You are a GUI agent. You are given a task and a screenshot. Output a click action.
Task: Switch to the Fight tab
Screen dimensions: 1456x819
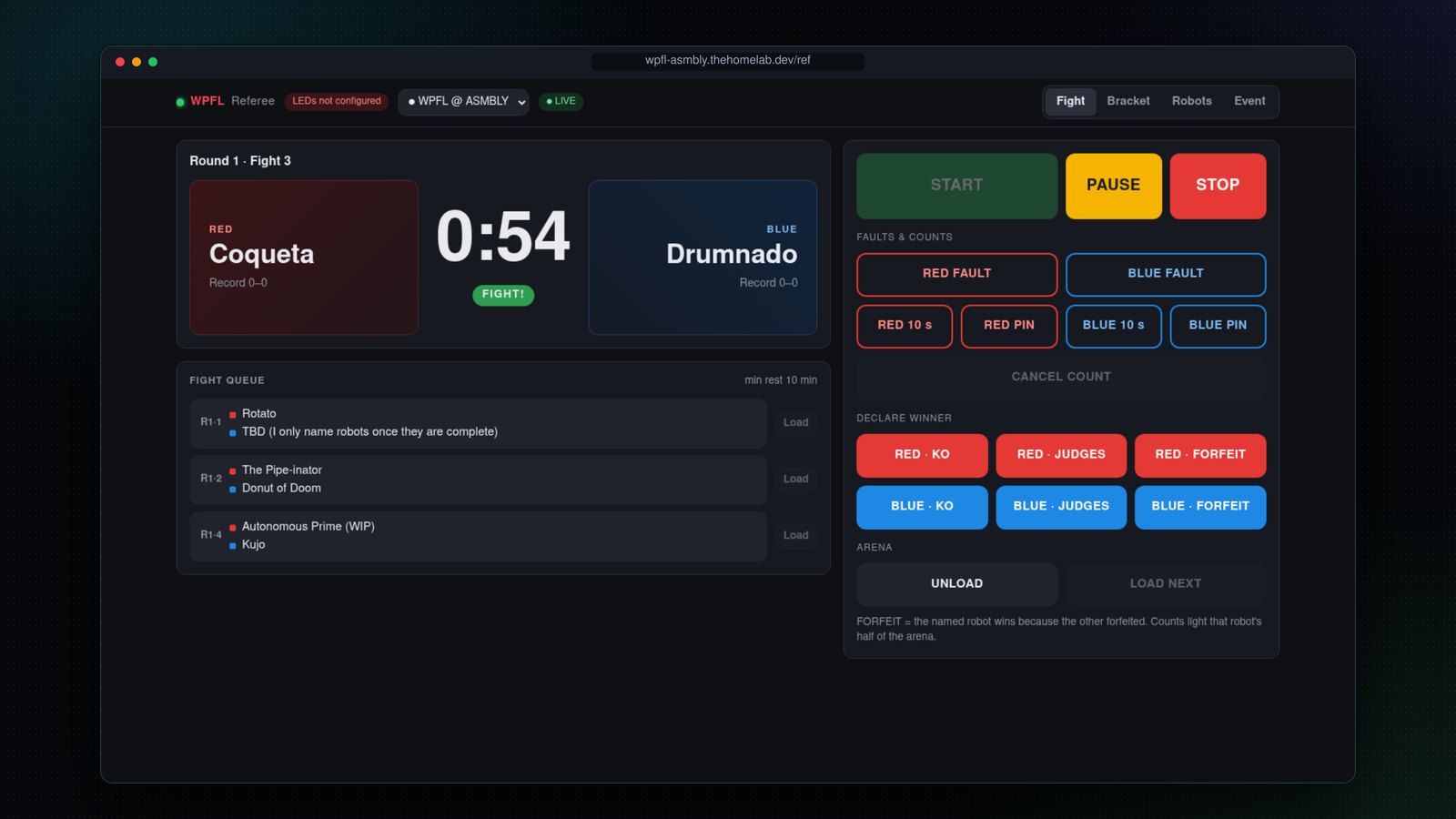(1070, 101)
